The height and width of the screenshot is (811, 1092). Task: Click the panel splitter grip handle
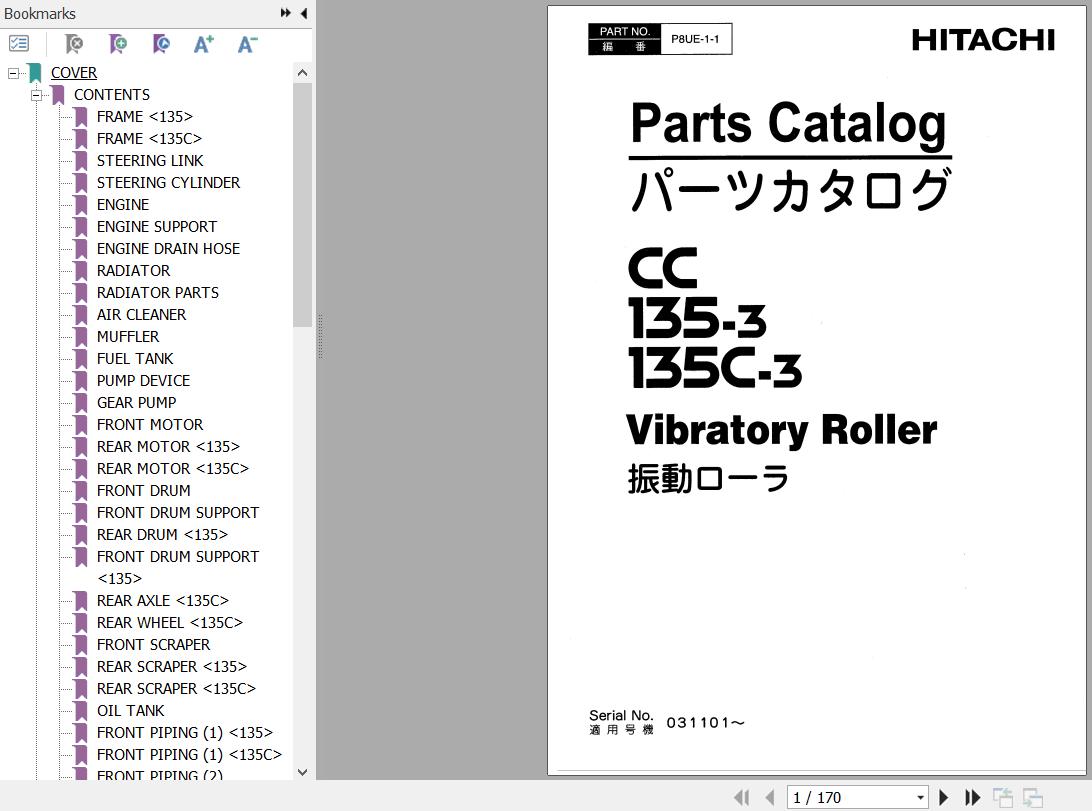click(320, 336)
